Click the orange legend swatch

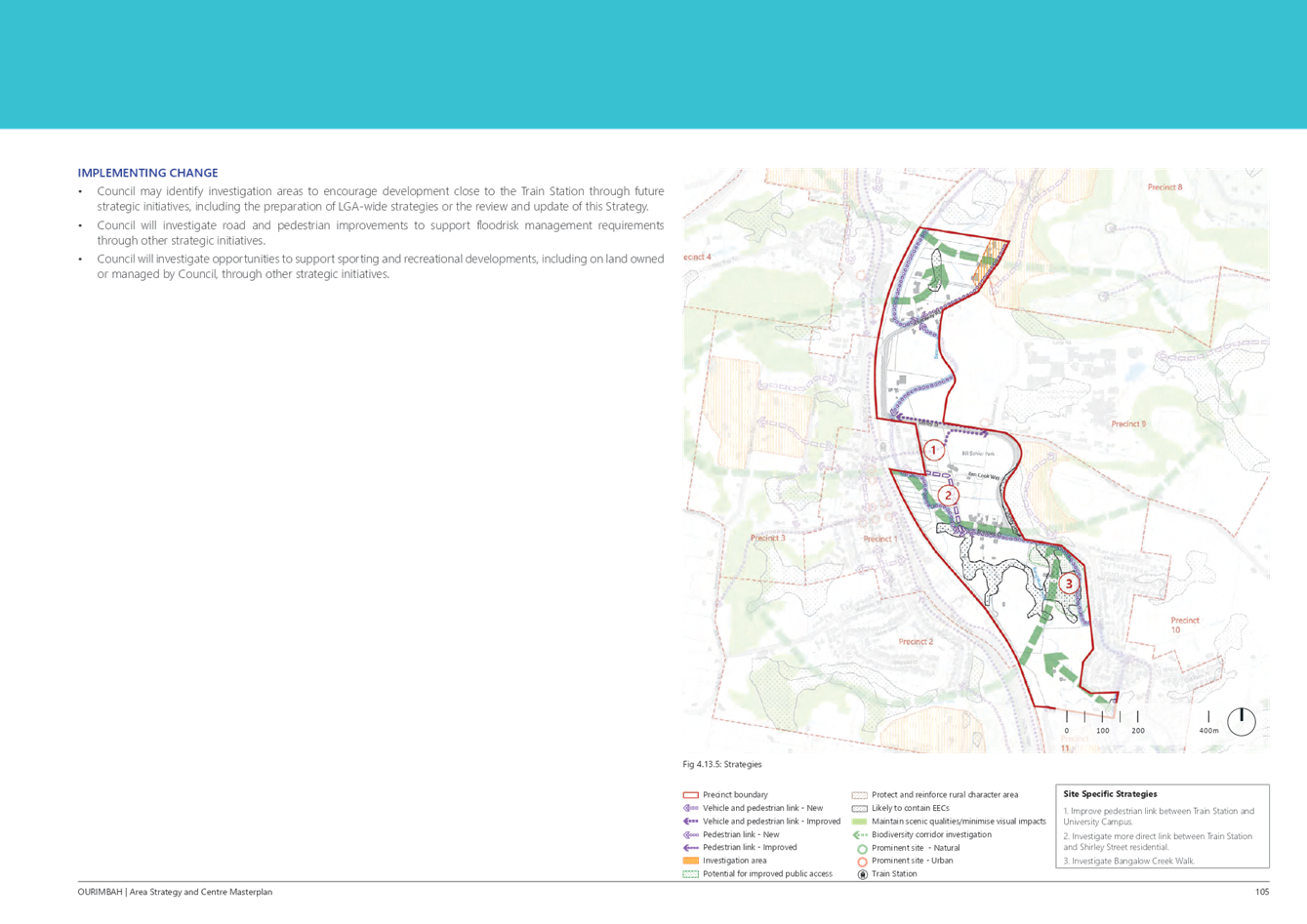click(x=690, y=861)
